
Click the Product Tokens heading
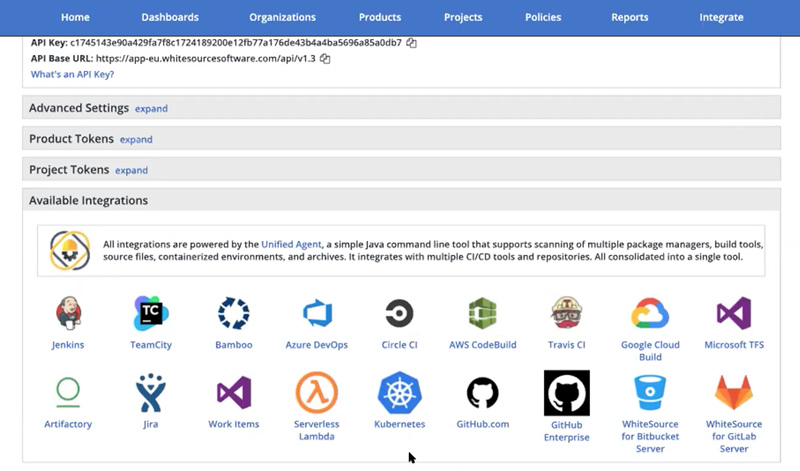pos(71,139)
